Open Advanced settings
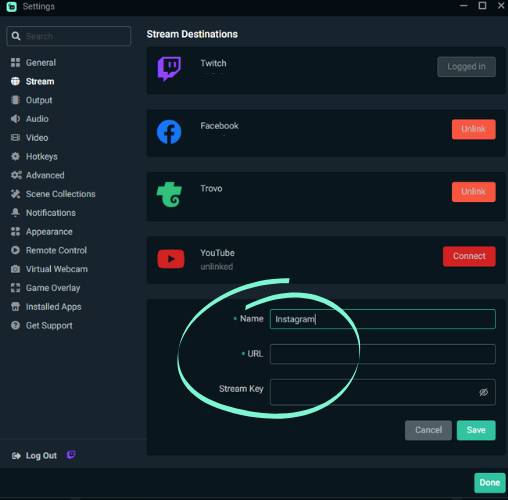This screenshot has height=500, width=508. point(45,175)
